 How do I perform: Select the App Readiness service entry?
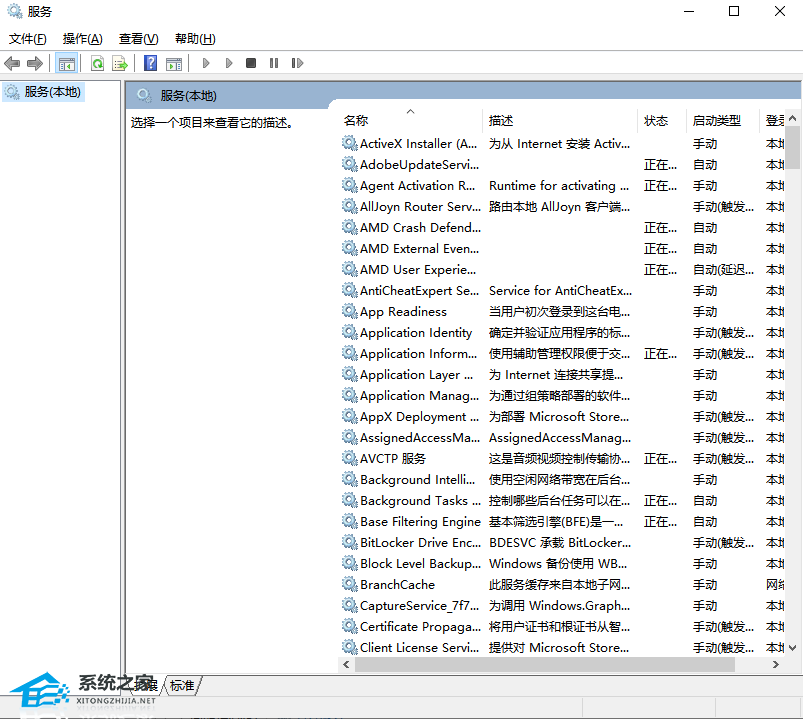[x=403, y=312]
